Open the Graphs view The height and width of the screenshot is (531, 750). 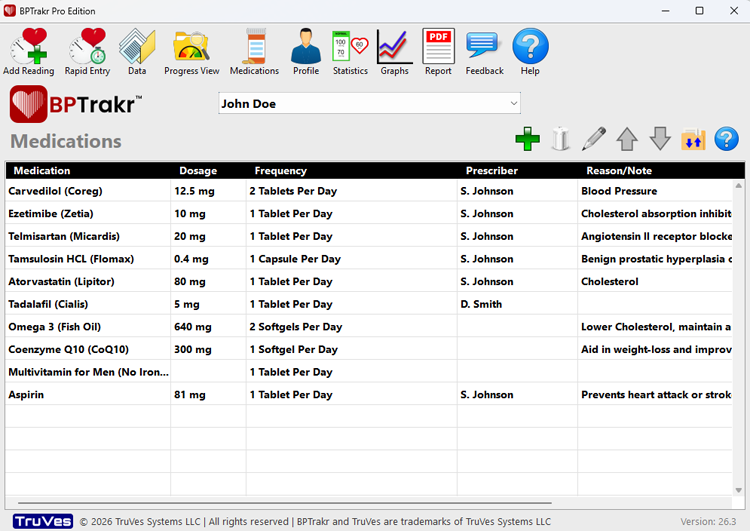[395, 52]
